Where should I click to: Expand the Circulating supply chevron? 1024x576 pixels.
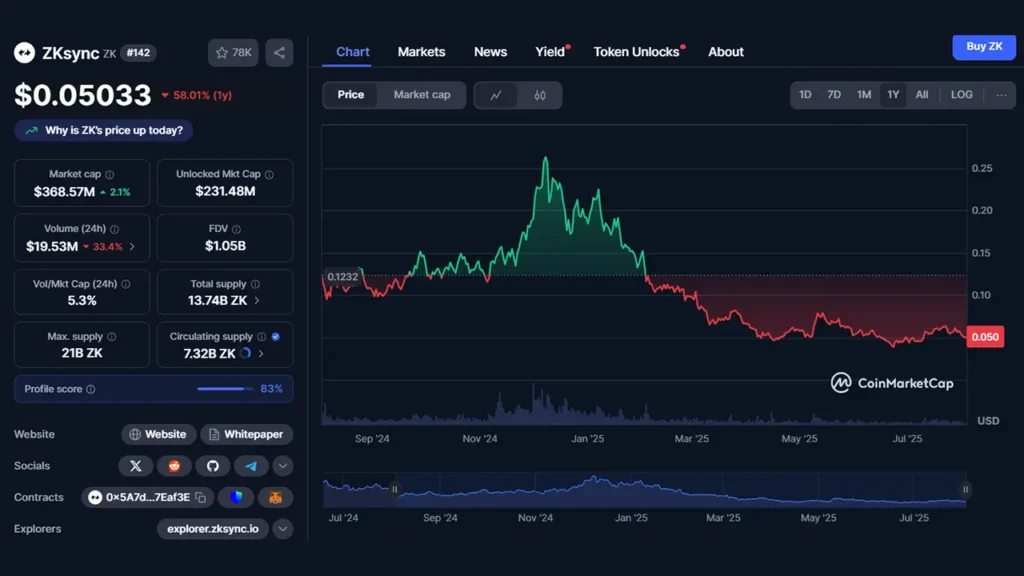pos(261,353)
